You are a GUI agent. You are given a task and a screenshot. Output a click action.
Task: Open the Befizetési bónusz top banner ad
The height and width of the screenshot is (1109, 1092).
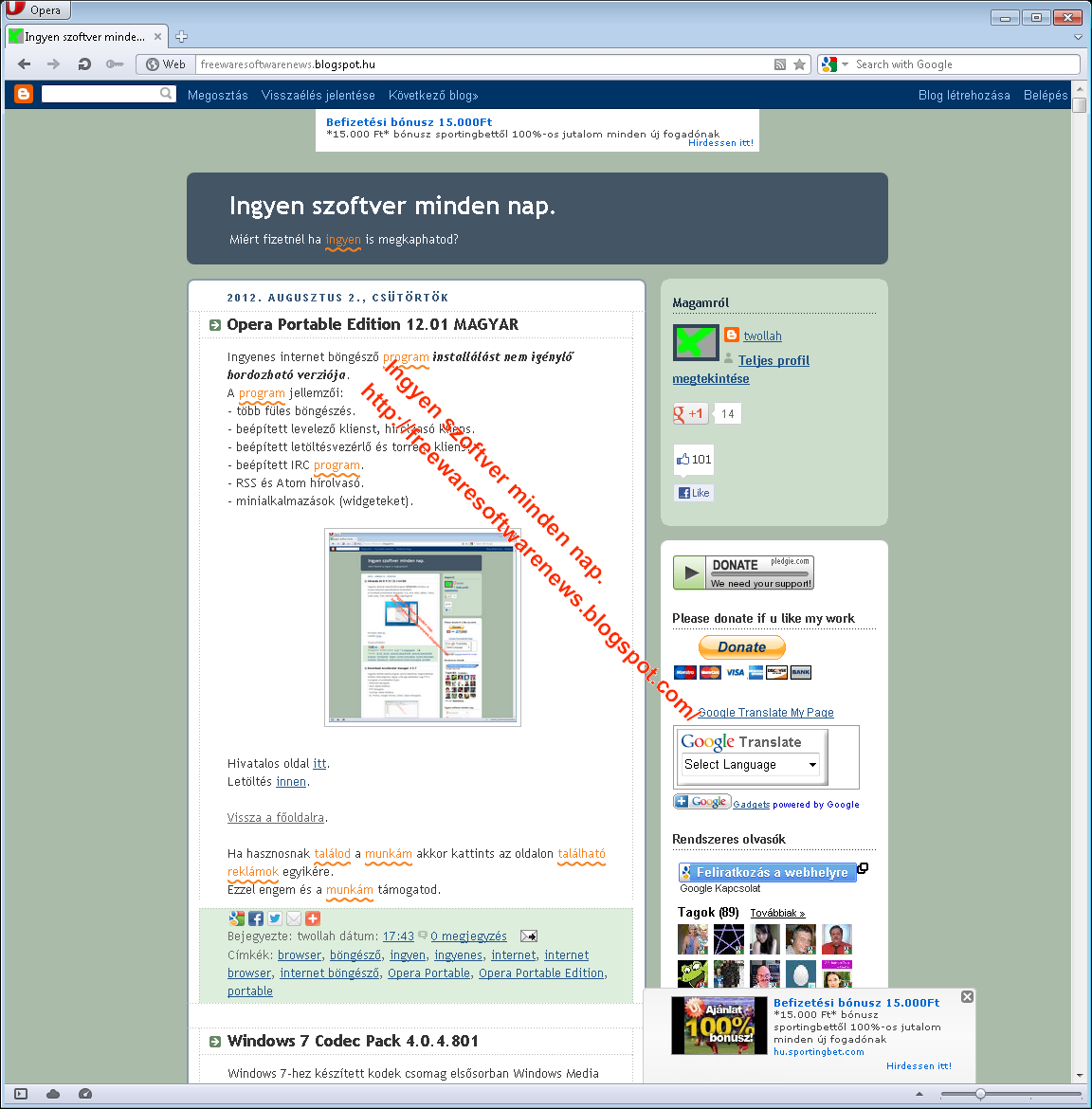point(409,122)
